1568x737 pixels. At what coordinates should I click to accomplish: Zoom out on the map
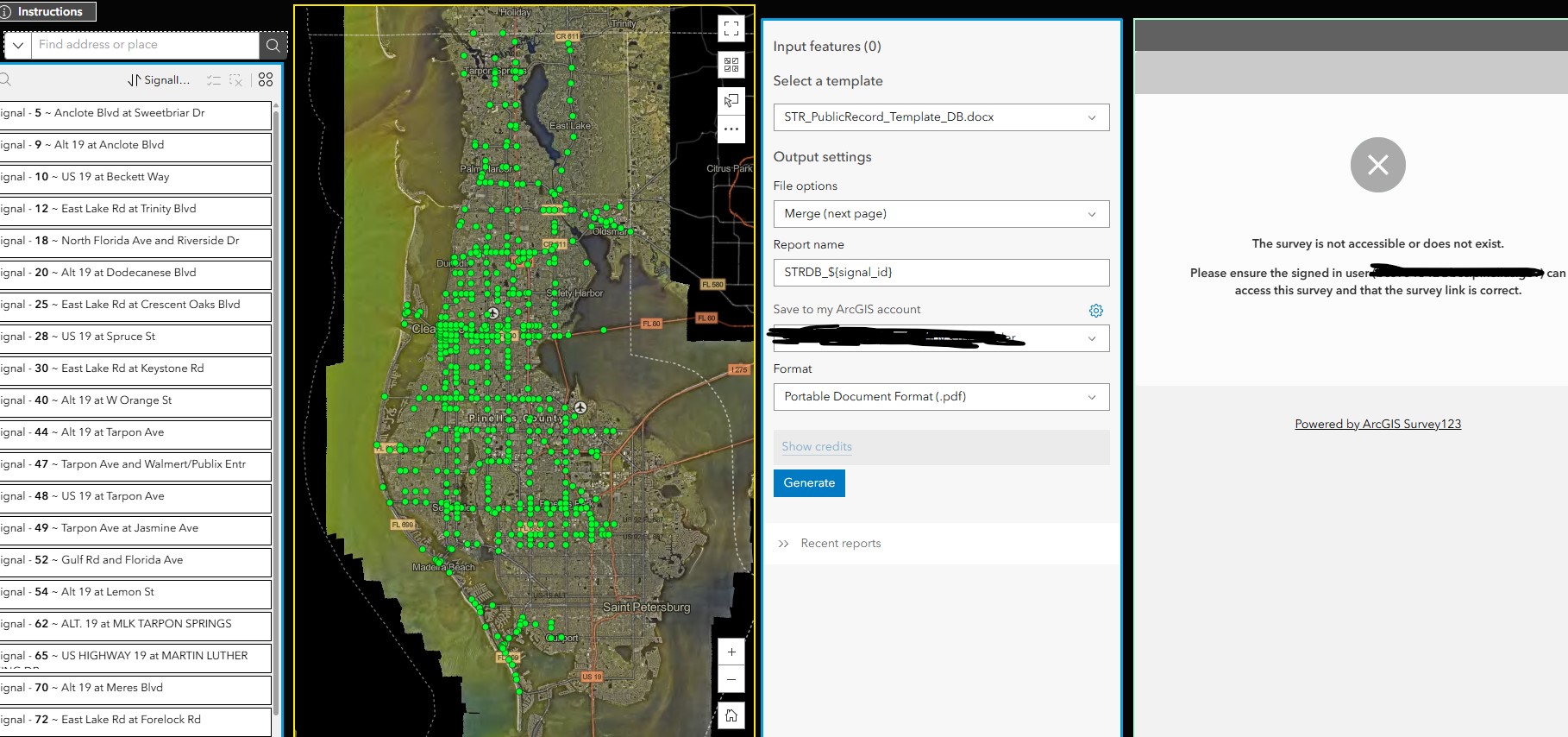[x=731, y=679]
